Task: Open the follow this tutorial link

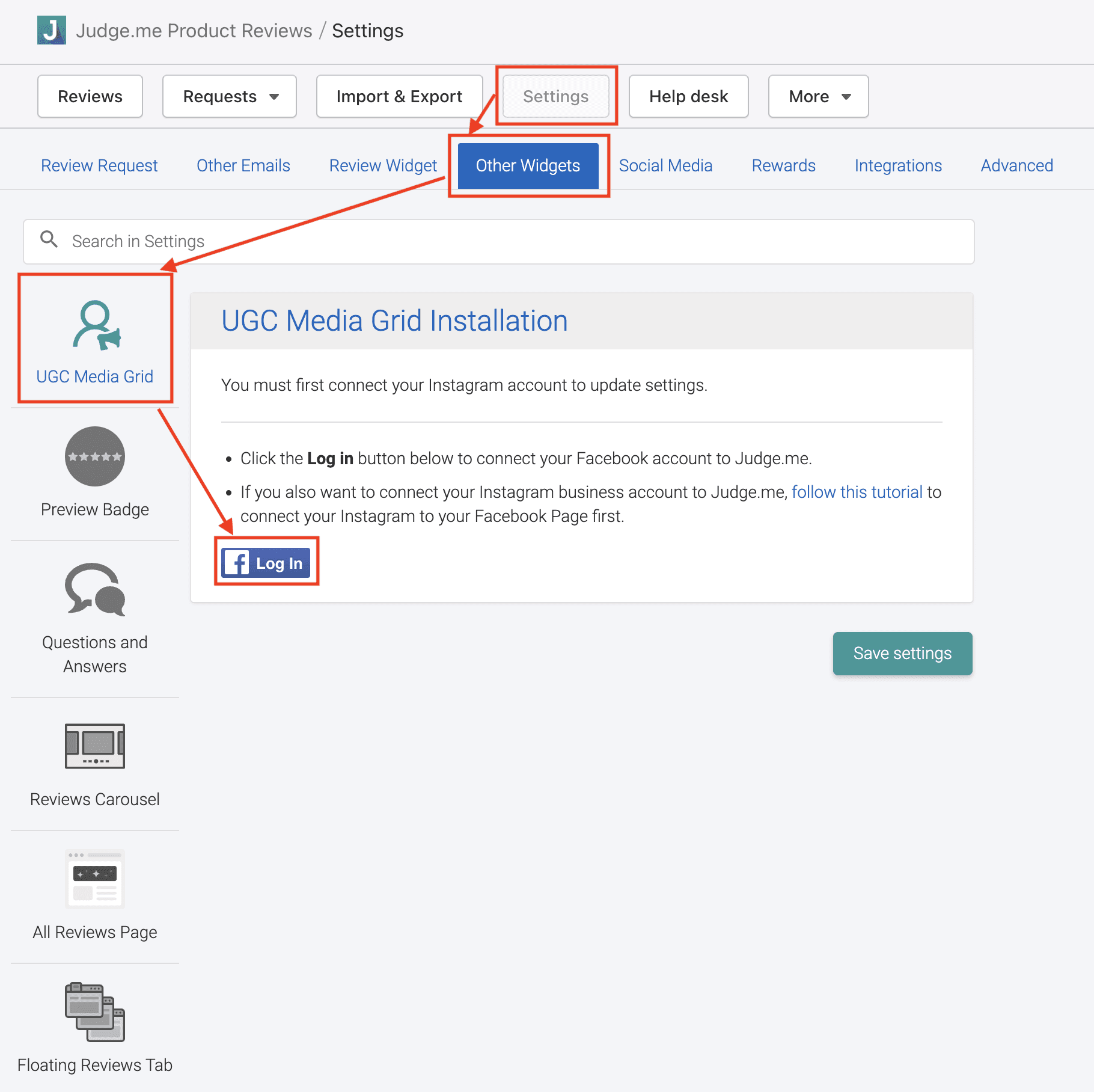Action: (857, 492)
